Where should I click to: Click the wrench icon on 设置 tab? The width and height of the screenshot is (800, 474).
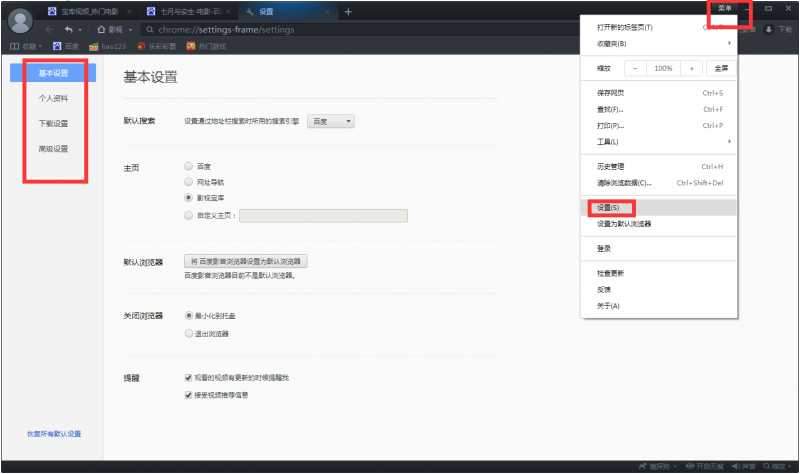[x=249, y=12]
